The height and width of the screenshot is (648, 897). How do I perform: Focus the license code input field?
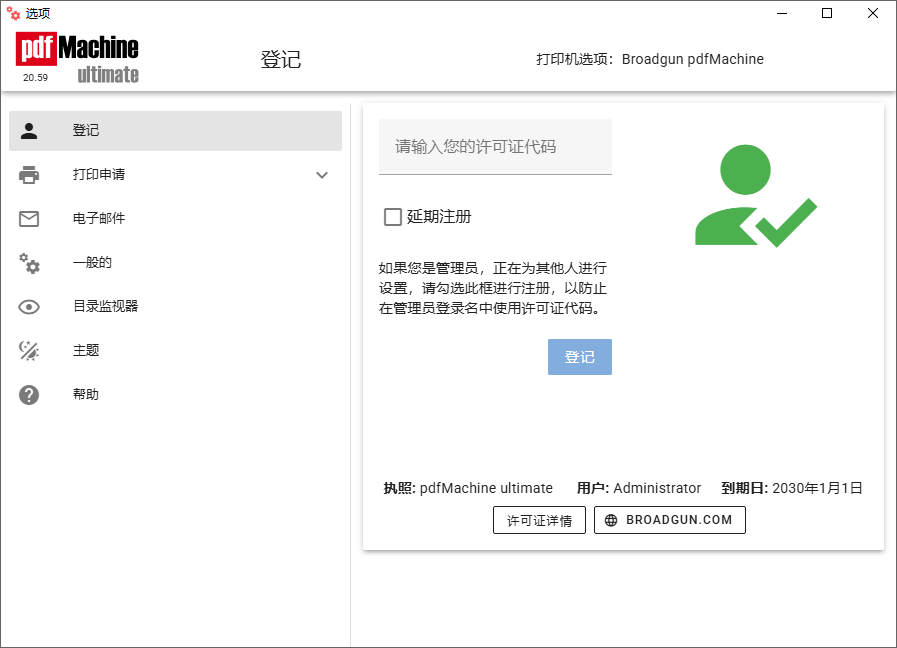click(495, 147)
